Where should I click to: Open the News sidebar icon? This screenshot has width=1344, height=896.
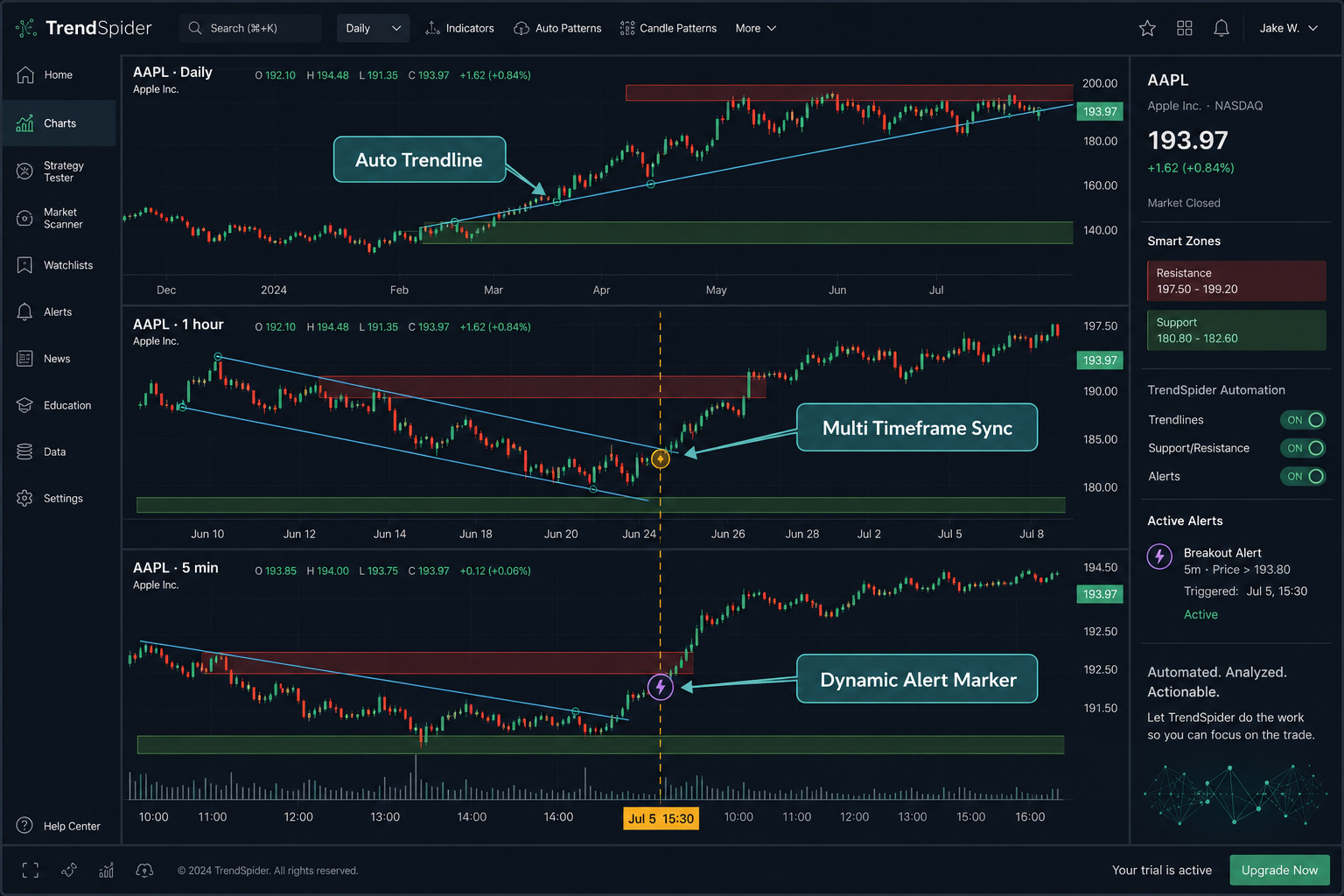[25, 359]
